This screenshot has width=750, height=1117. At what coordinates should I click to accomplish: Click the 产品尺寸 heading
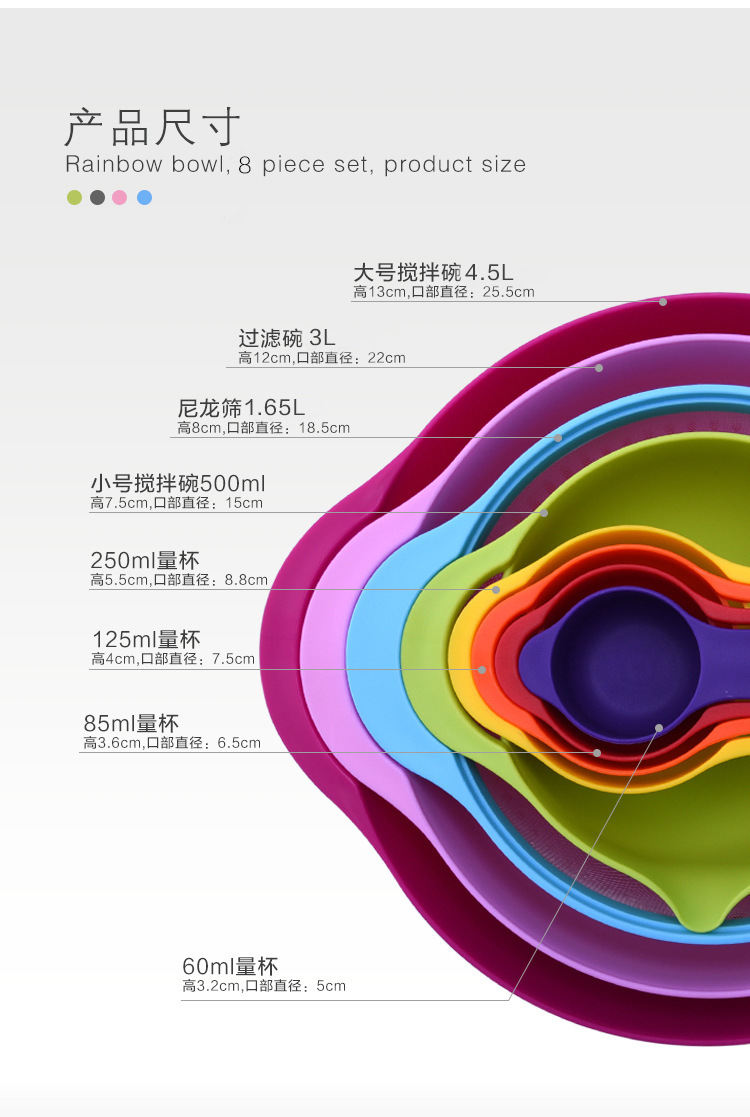(152, 127)
